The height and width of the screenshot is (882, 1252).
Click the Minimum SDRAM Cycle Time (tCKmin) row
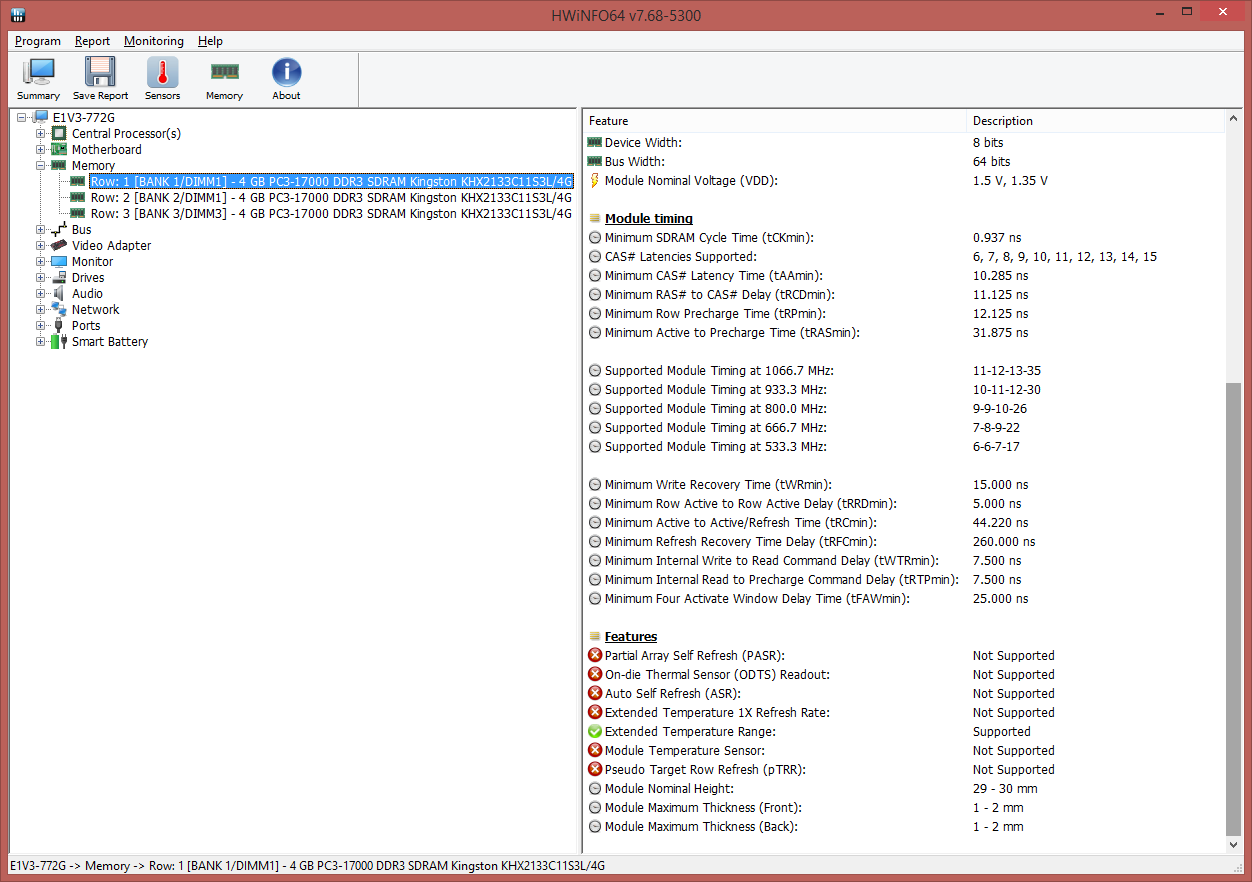[x=904, y=238]
